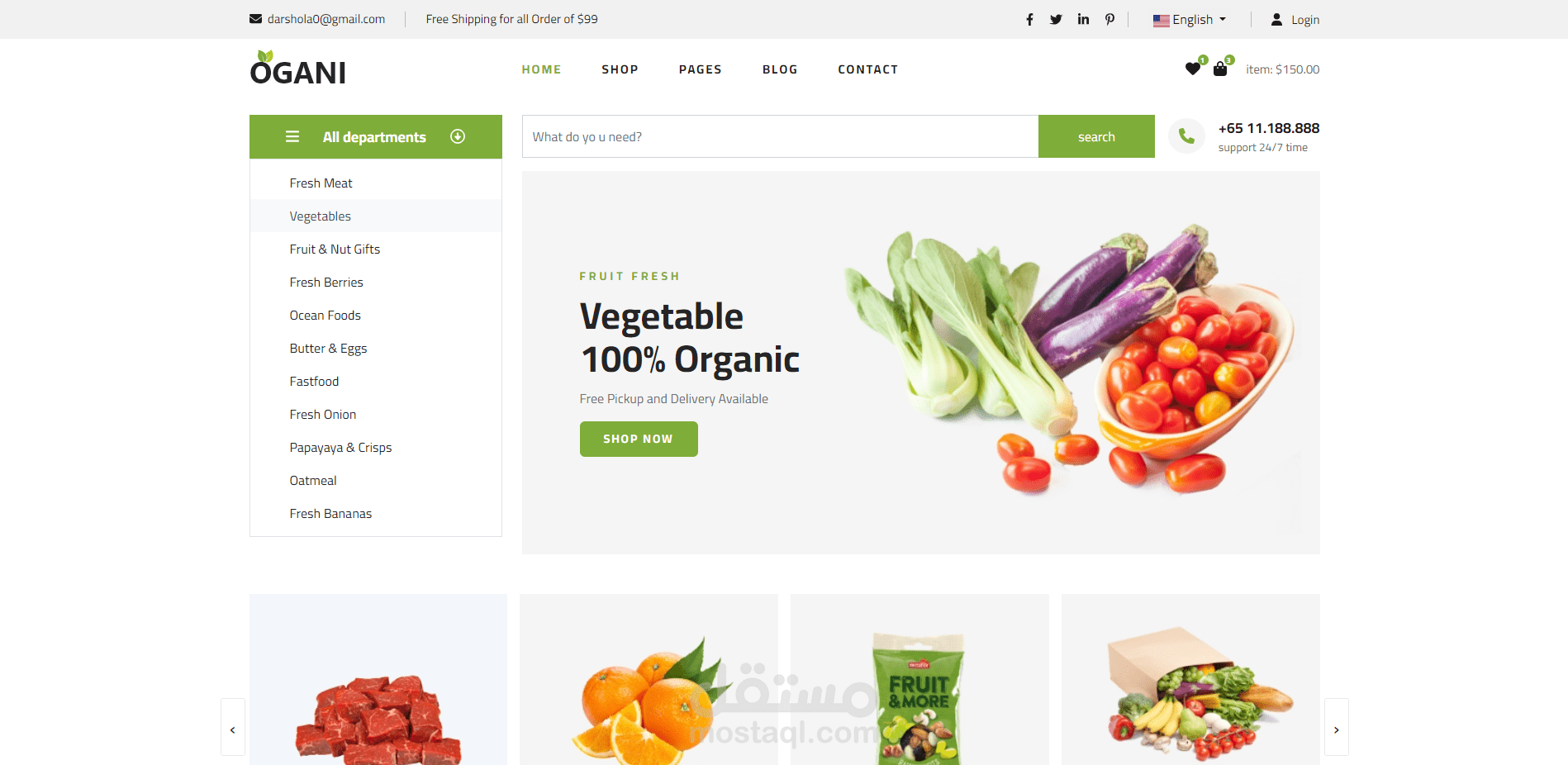Focus the 'What do you need?' search field
The image size is (1568, 765).
tap(780, 136)
